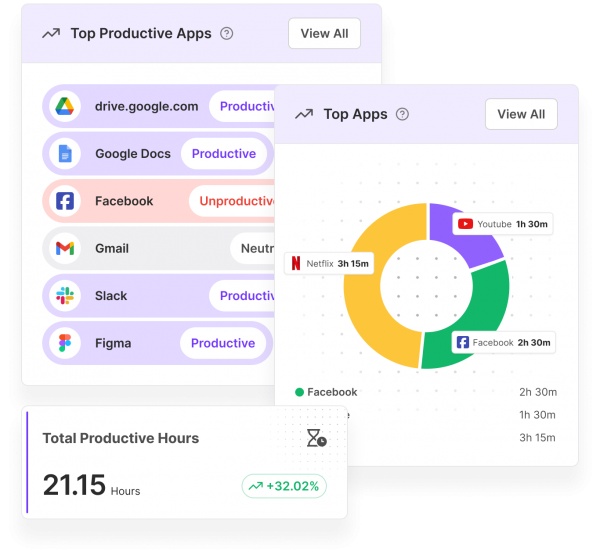Click the Youtube 1h 30m chart label
The image size is (600, 558).
[x=503, y=224]
